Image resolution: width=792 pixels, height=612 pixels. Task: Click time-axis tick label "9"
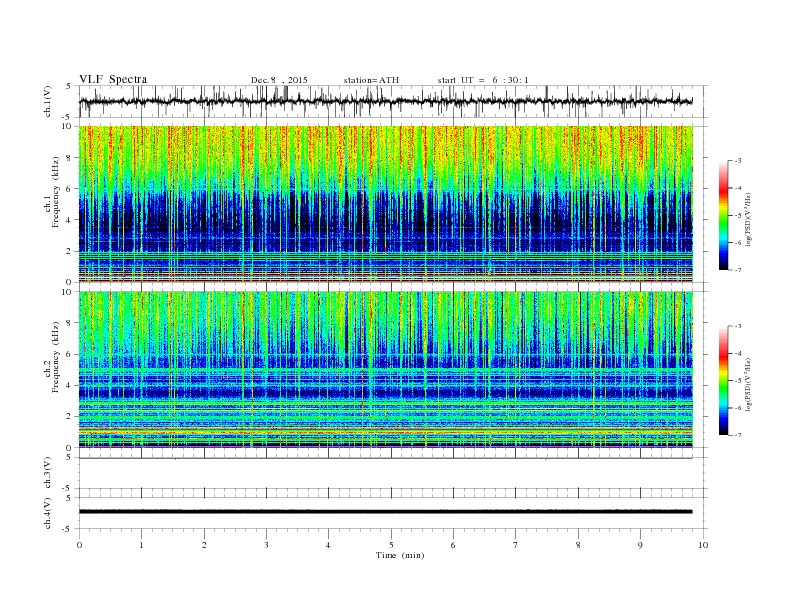[x=640, y=545]
